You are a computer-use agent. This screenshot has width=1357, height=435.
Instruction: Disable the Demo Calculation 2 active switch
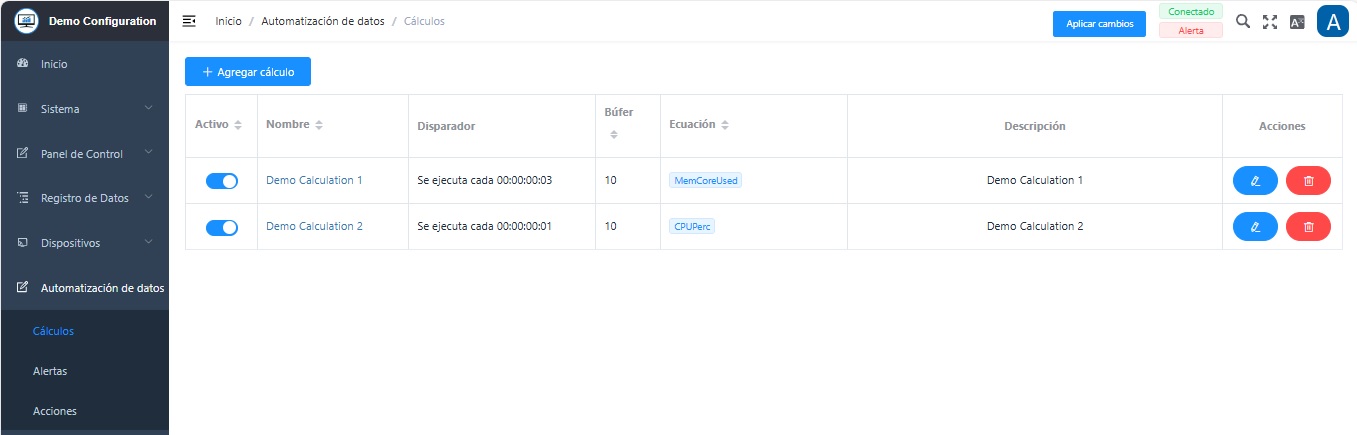pyautogui.click(x=222, y=227)
